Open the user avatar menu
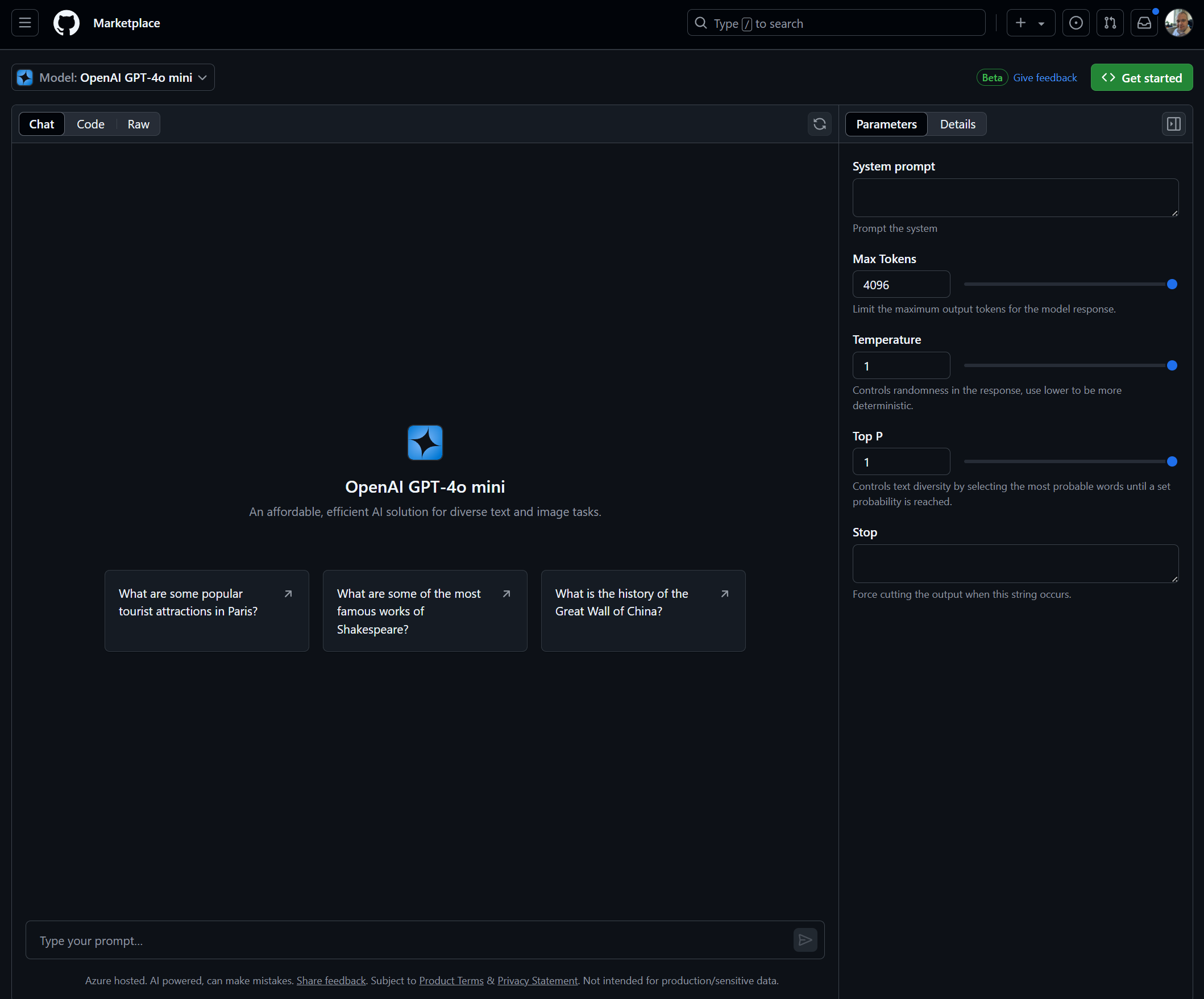Viewport: 1204px width, 999px height. [x=1178, y=23]
